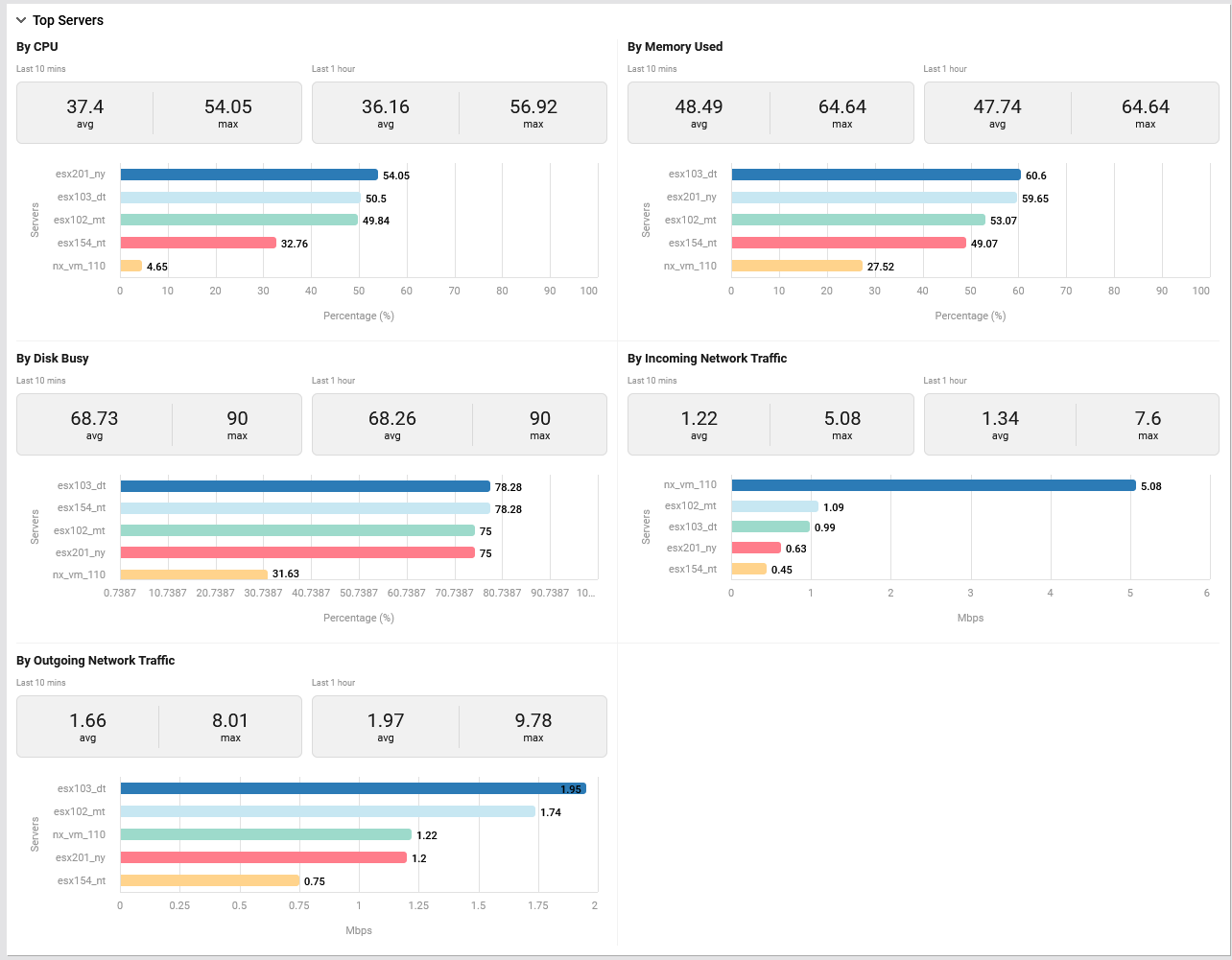
Task: Click esx102_mt label in By Disk Busy chart
Action: 80,530
